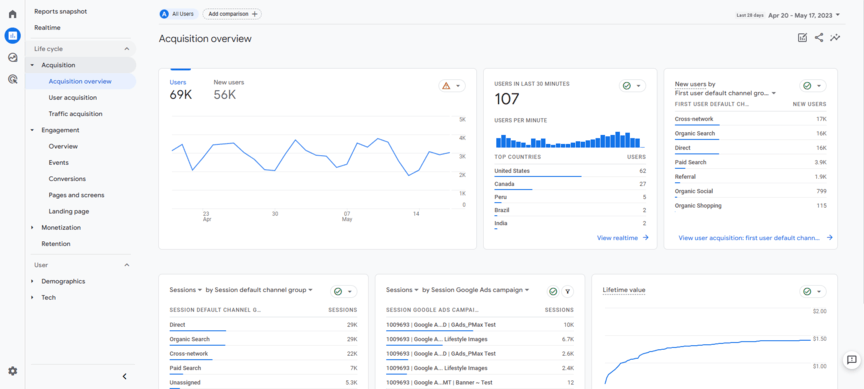Click green check status on New users card
This screenshot has height=389, width=864.
tap(807, 85)
